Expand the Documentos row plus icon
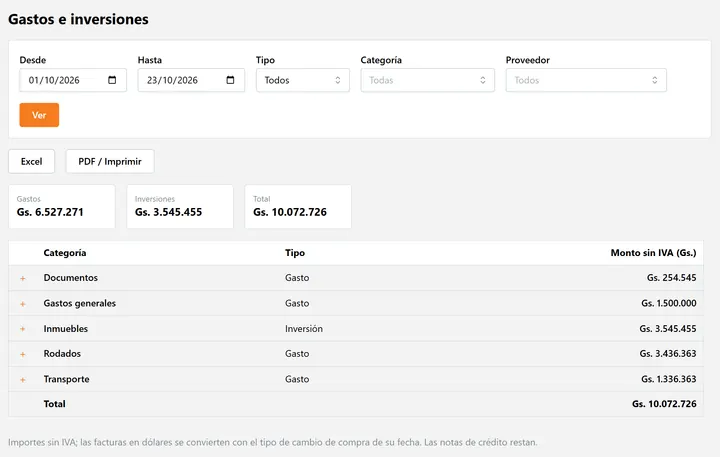The image size is (720, 457). coord(22,278)
